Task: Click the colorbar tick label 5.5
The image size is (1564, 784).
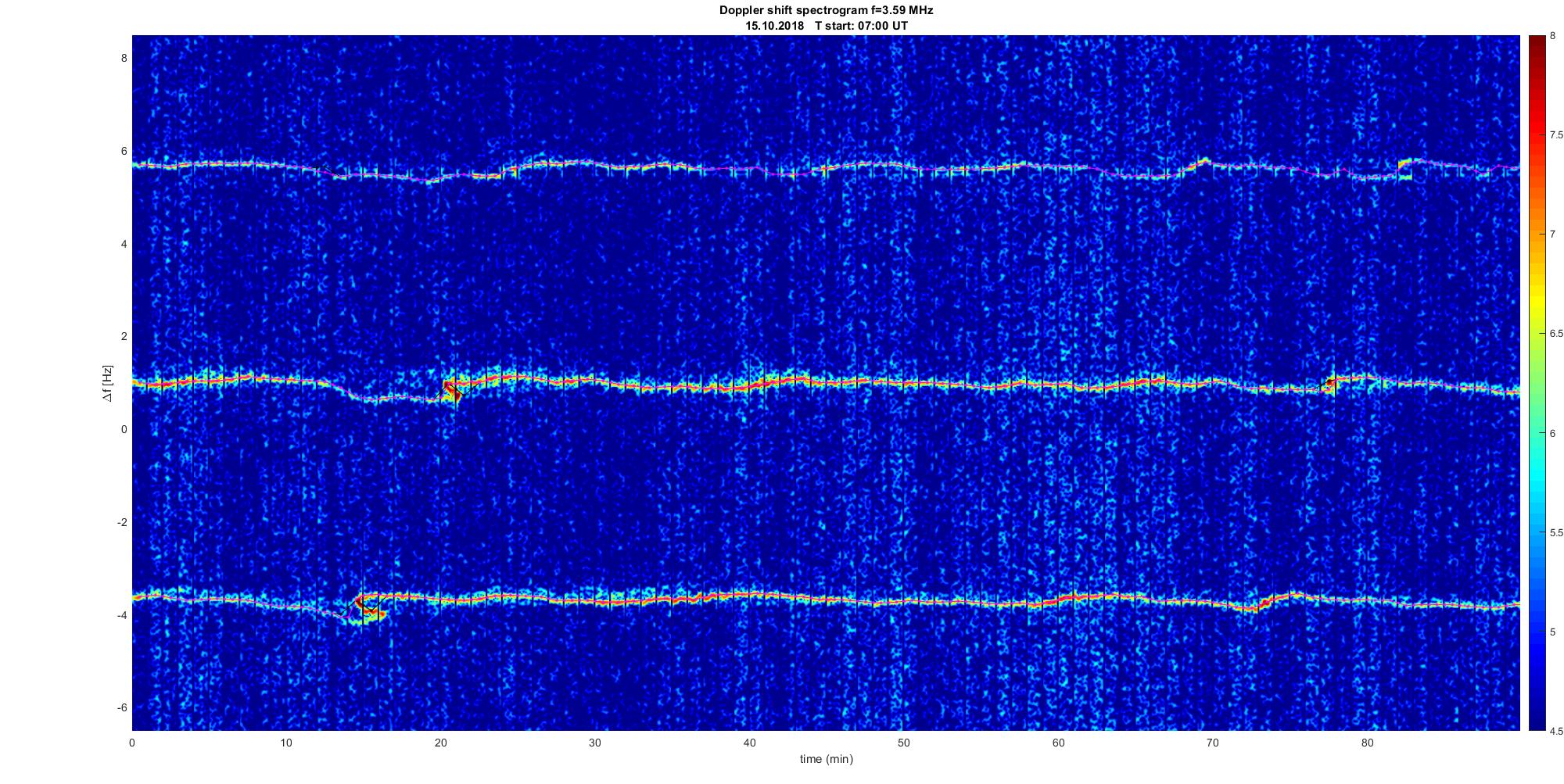Action: [x=1556, y=533]
